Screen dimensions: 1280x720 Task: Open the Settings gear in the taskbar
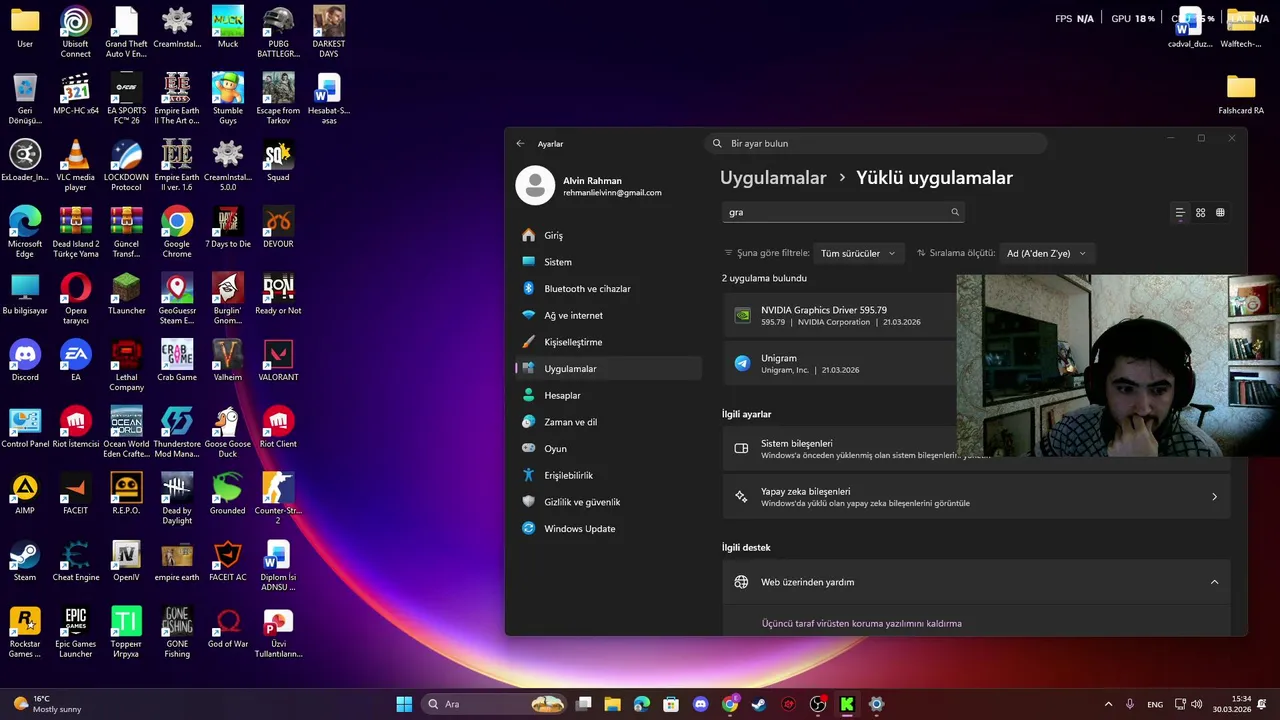[876, 704]
